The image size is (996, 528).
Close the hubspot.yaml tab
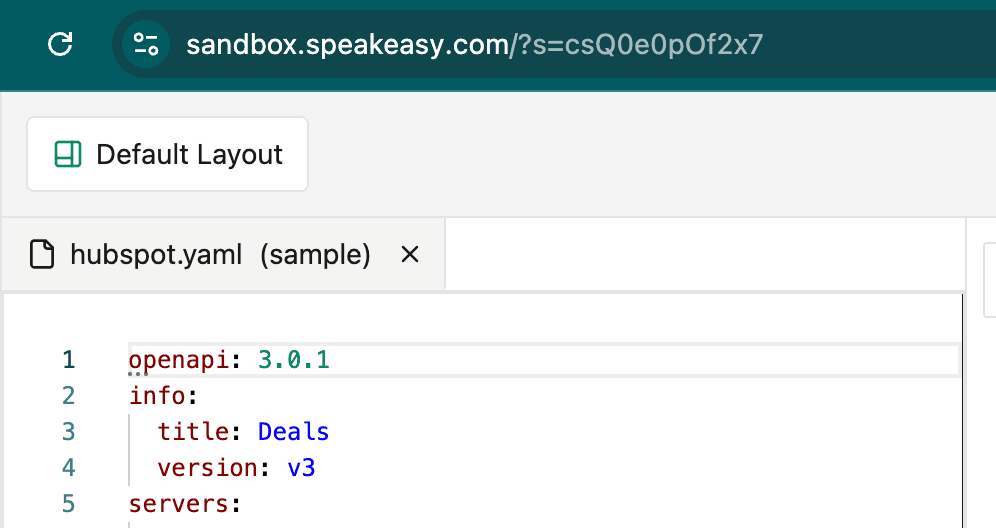click(409, 255)
